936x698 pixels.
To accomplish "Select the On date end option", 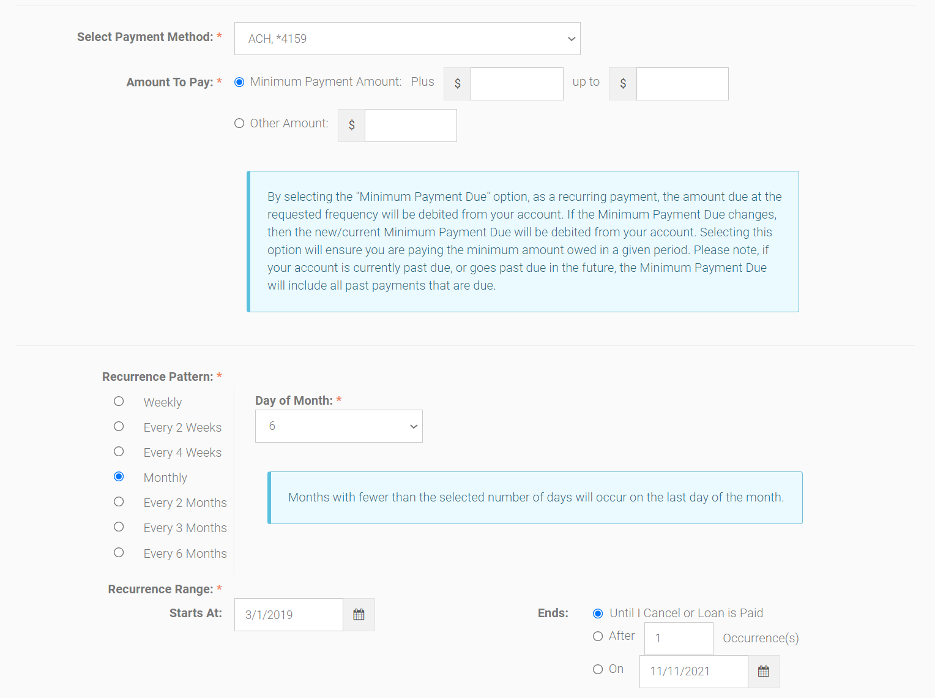I will click(x=598, y=670).
